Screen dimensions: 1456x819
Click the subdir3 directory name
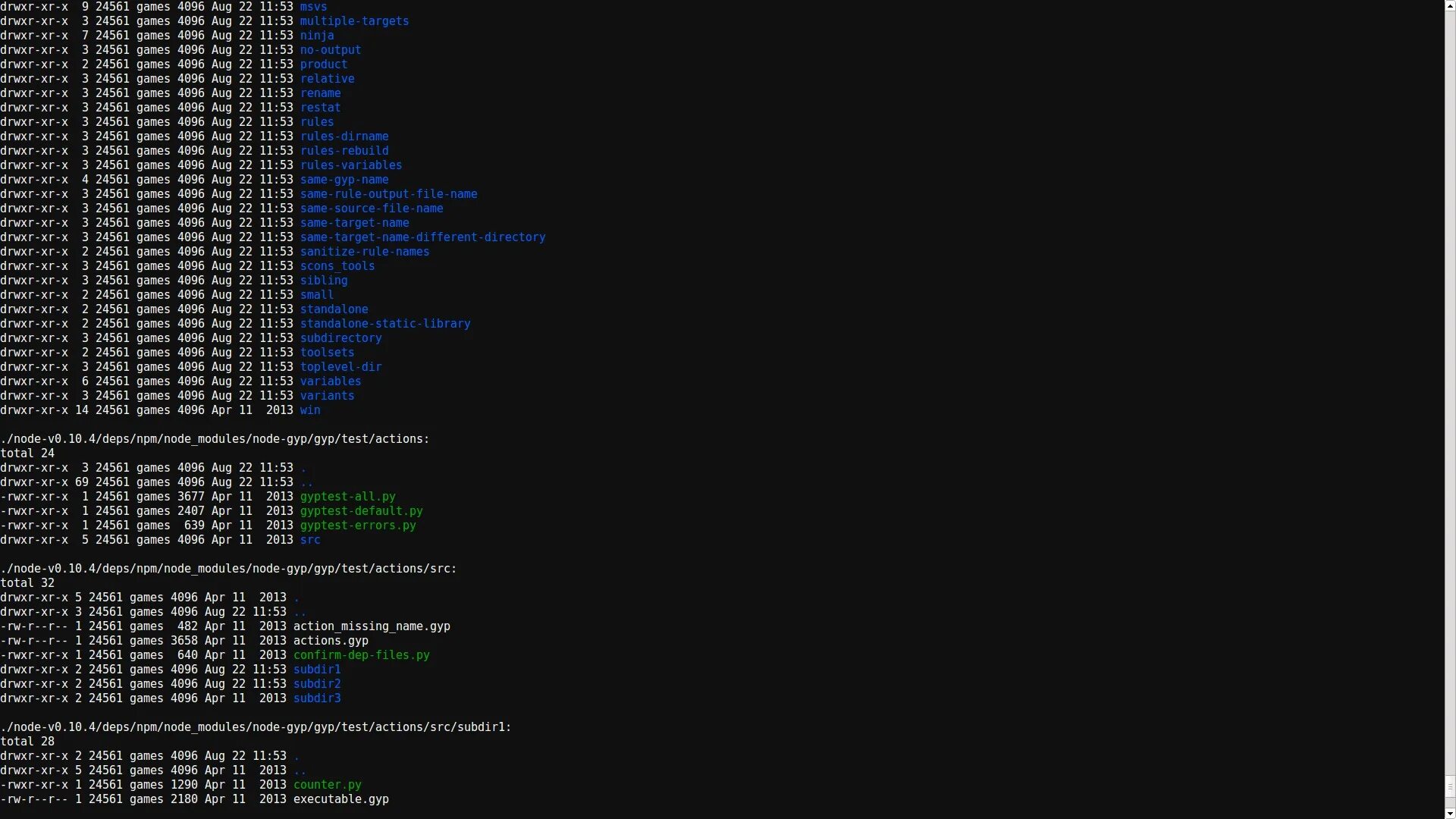coord(316,698)
